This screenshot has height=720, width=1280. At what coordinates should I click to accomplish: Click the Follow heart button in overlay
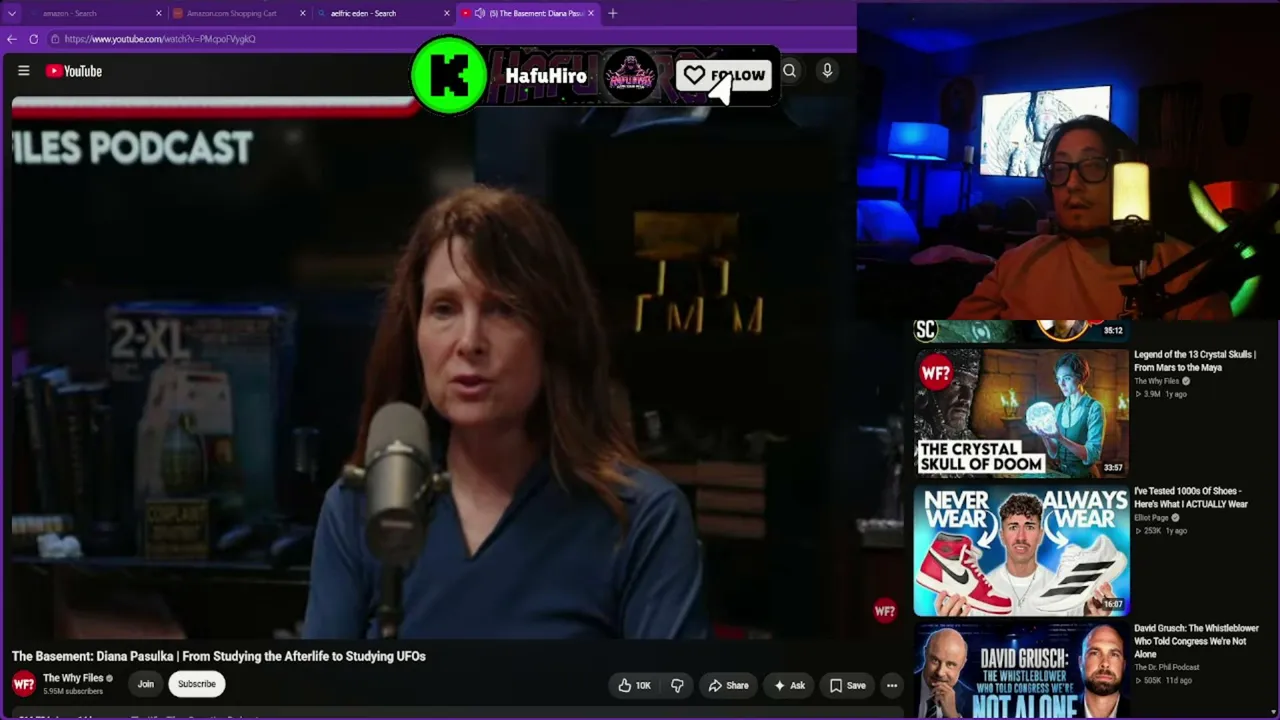[x=724, y=75]
